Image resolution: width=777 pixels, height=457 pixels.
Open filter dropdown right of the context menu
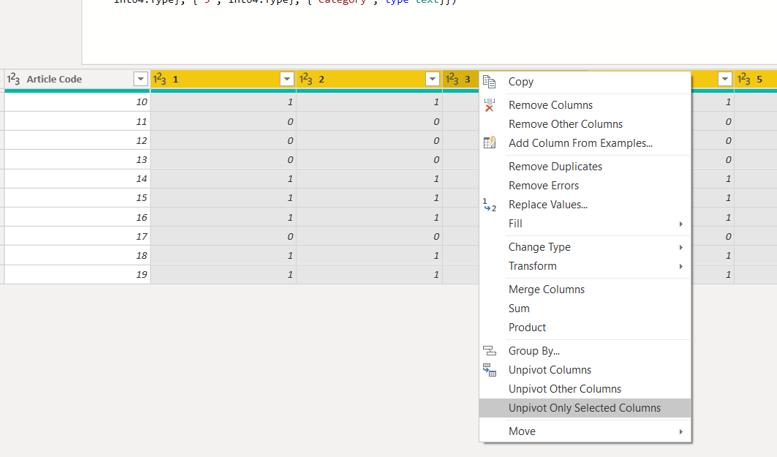click(x=724, y=79)
